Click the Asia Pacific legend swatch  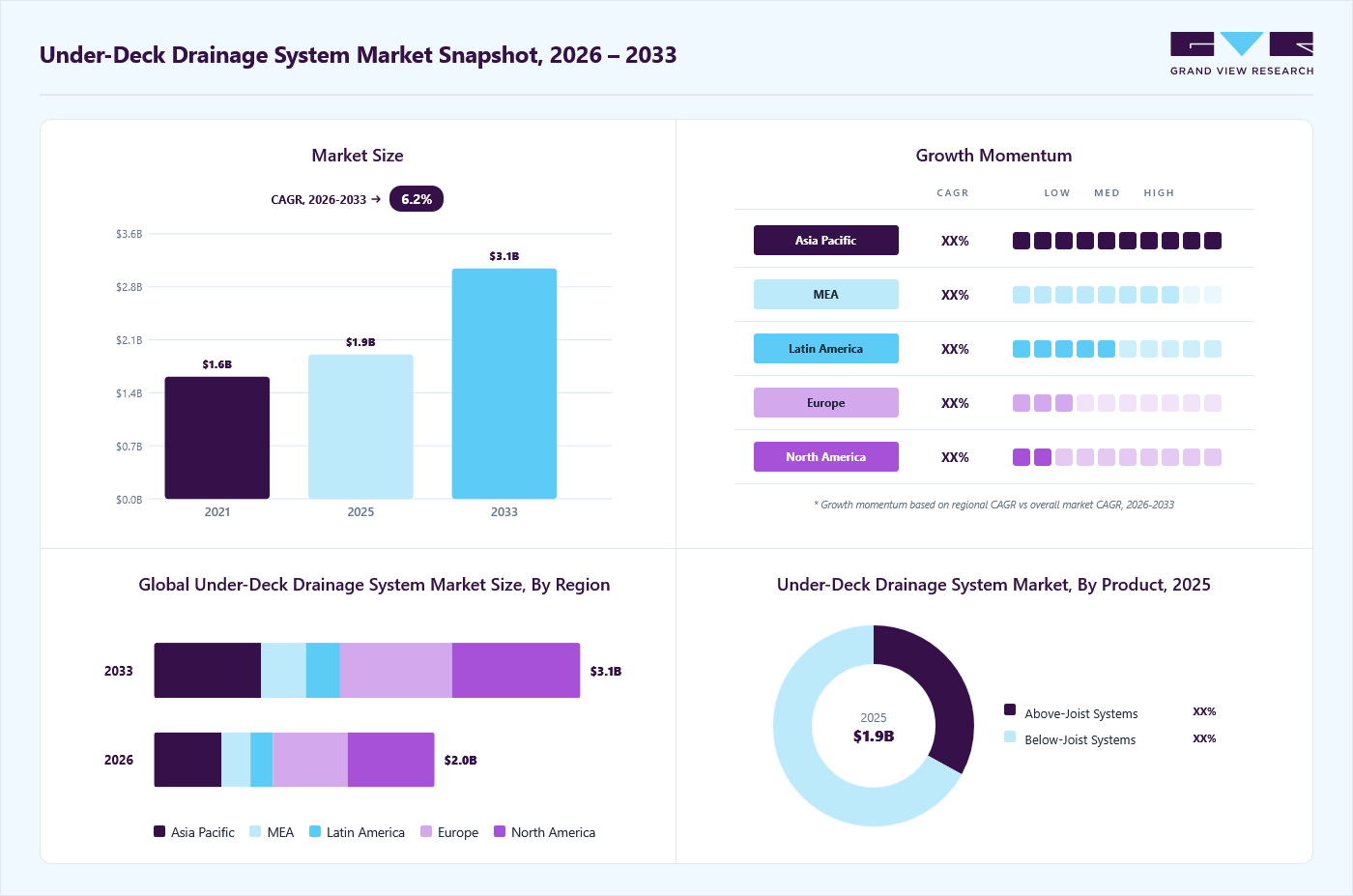click(159, 831)
